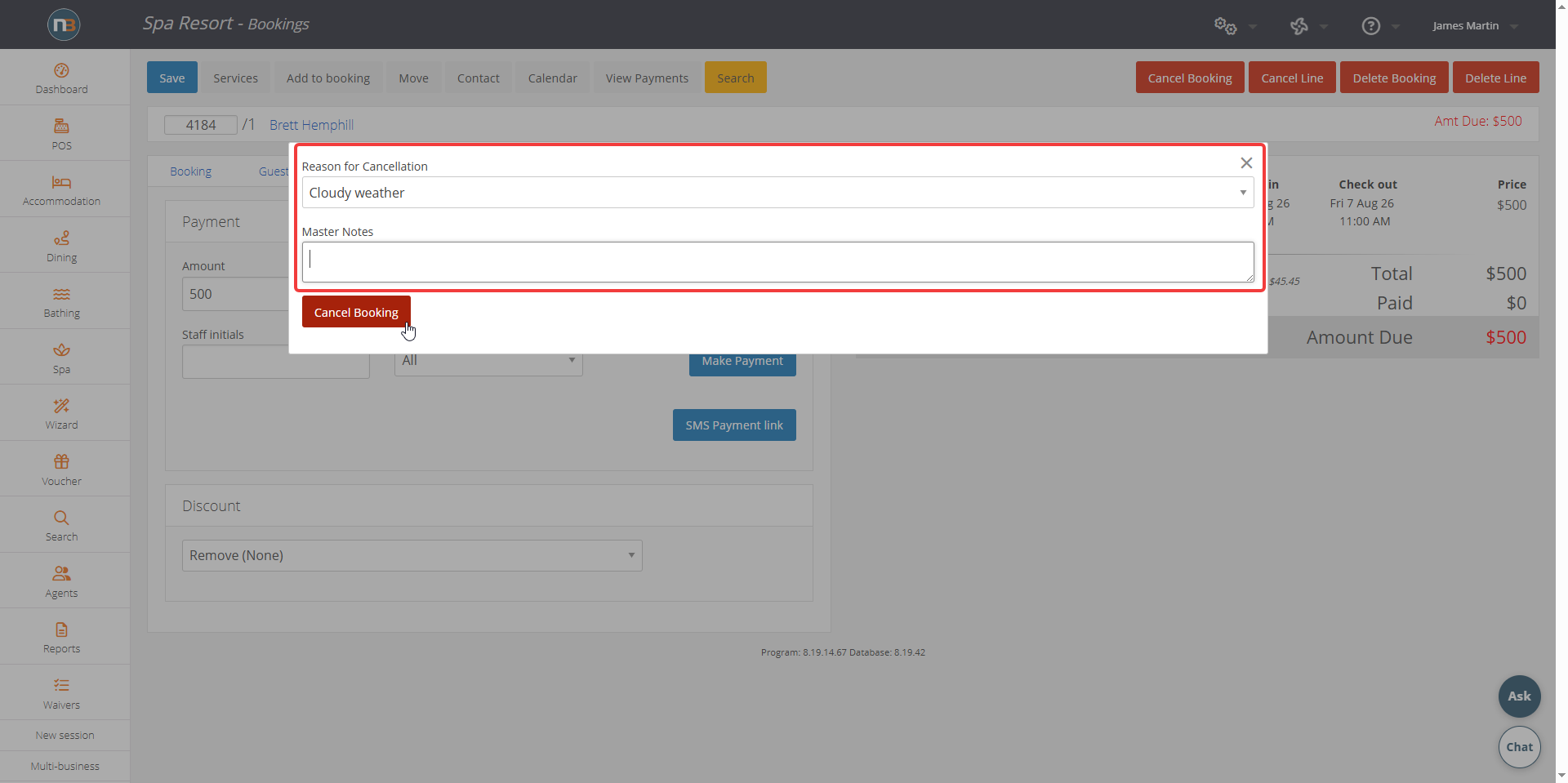Click the blue Save button
The height and width of the screenshot is (783, 1568).
coord(172,78)
